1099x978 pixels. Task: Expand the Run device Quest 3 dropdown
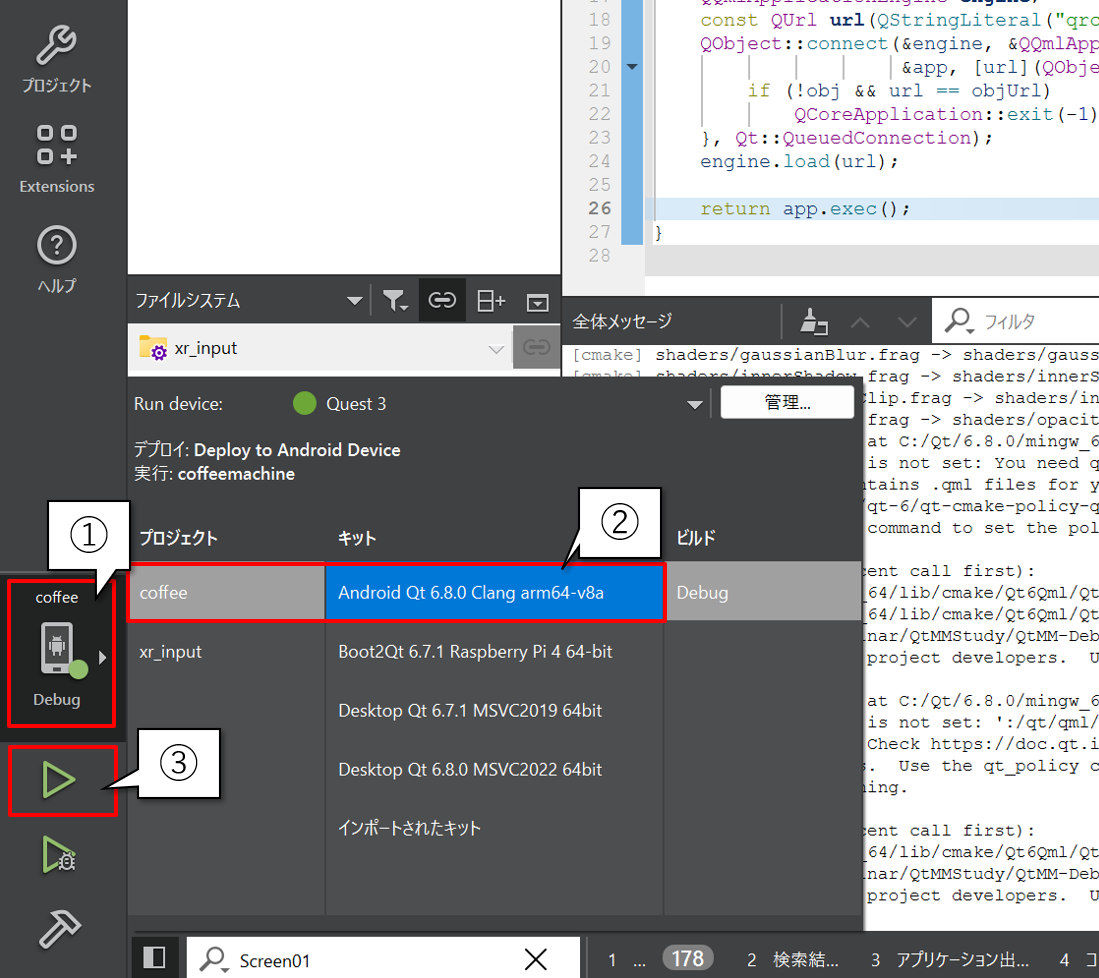click(x=694, y=405)
